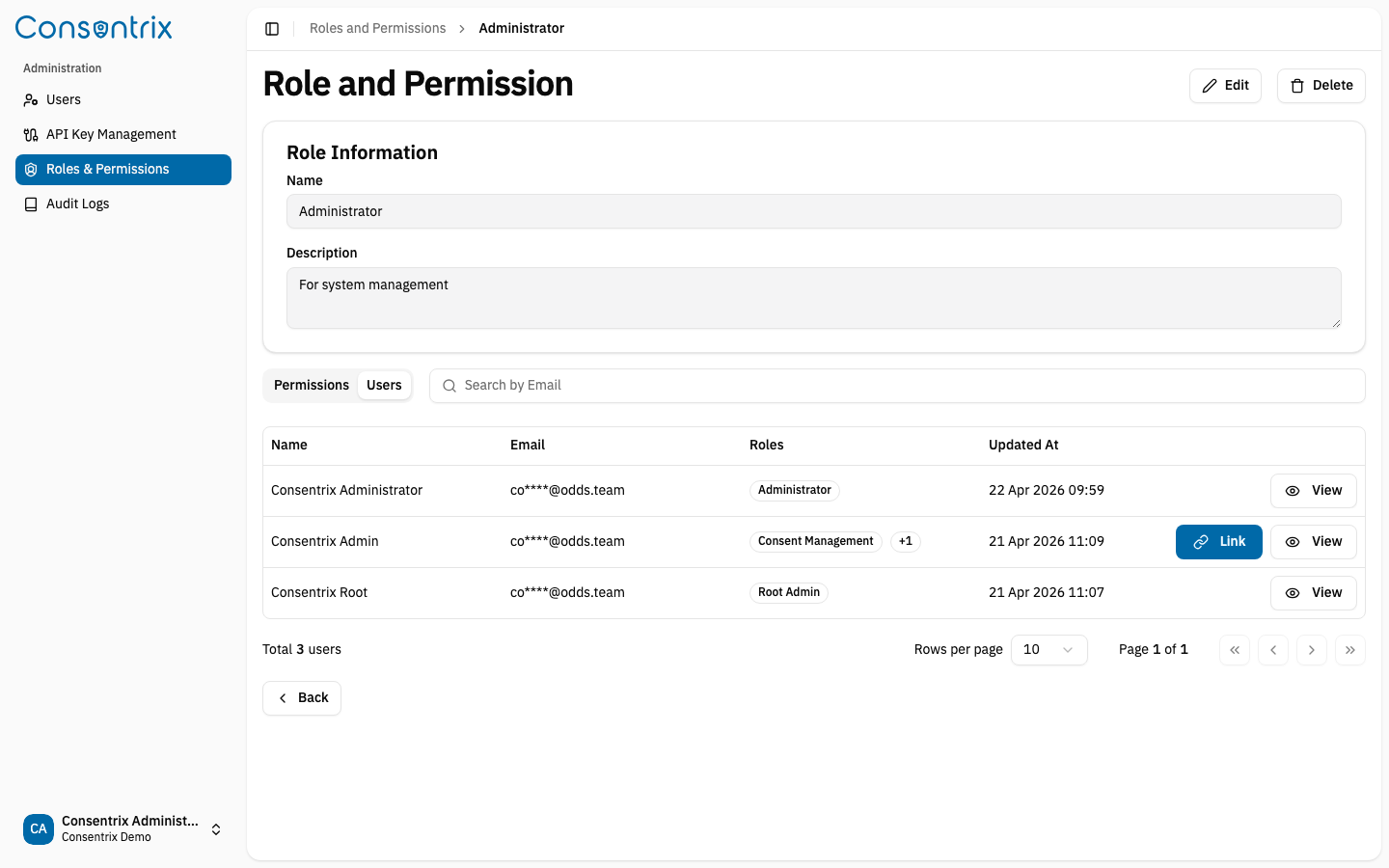
Task: Go to last page
Action: coord(1350,650)
